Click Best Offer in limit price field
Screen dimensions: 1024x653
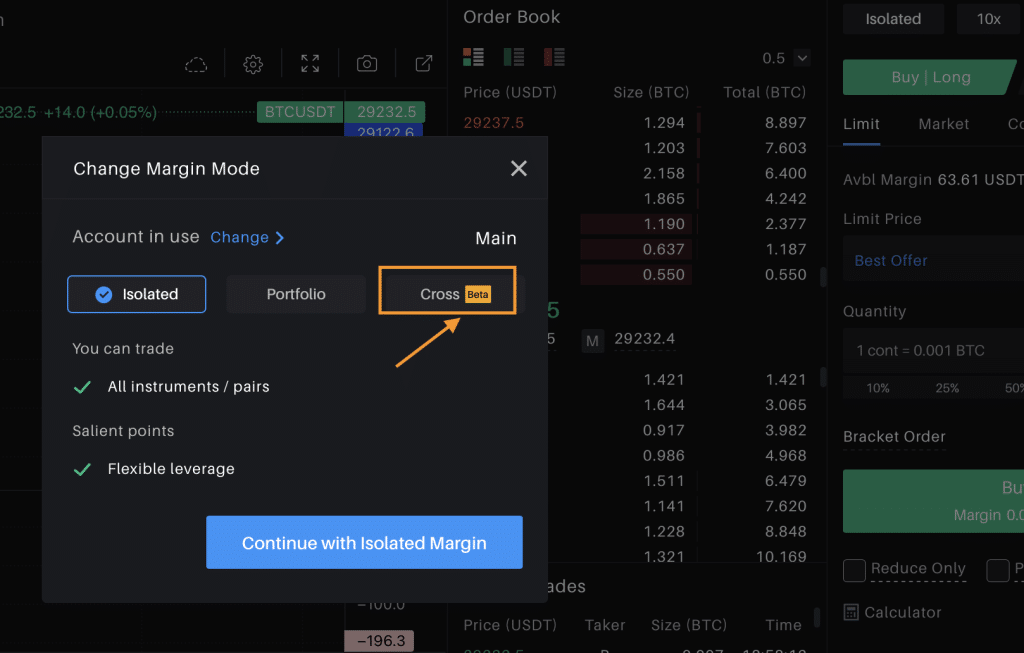point(891,261)
